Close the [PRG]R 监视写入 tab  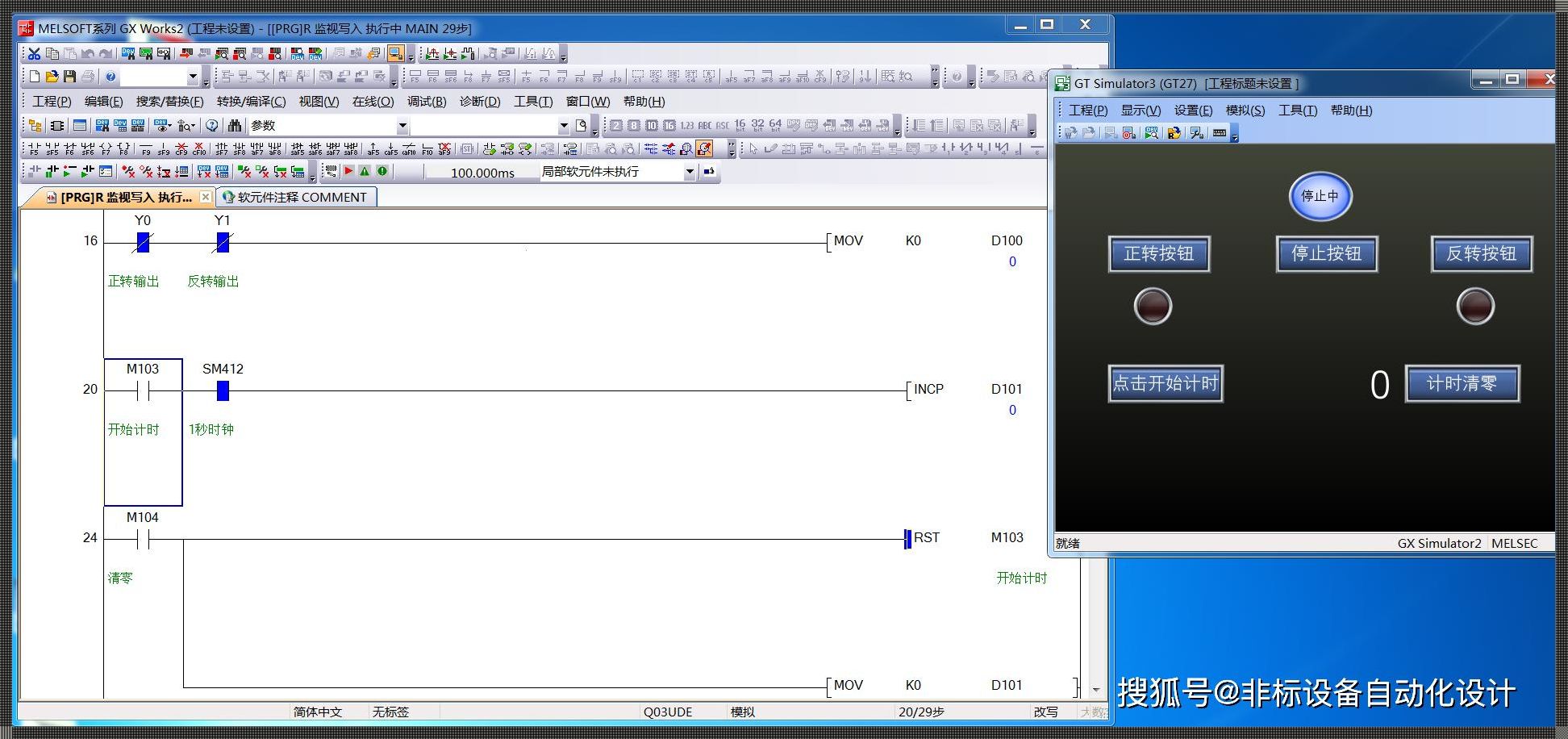[x=206, y=197]
